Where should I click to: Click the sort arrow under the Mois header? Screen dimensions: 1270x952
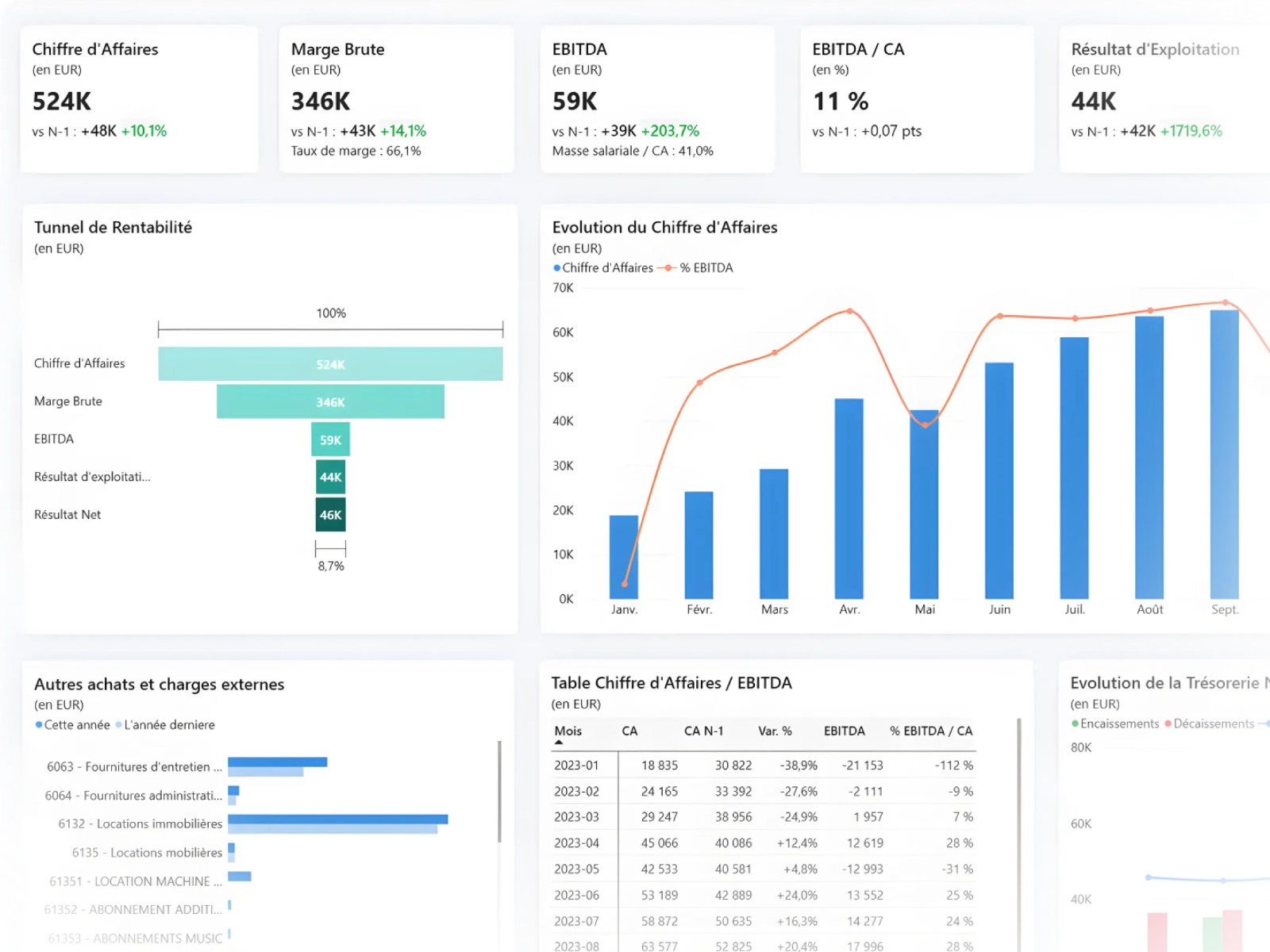point(559,743)
